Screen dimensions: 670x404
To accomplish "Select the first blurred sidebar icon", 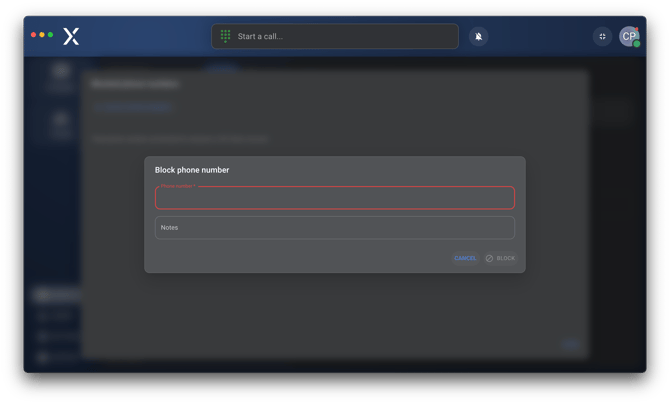I will tap(61, 73).
